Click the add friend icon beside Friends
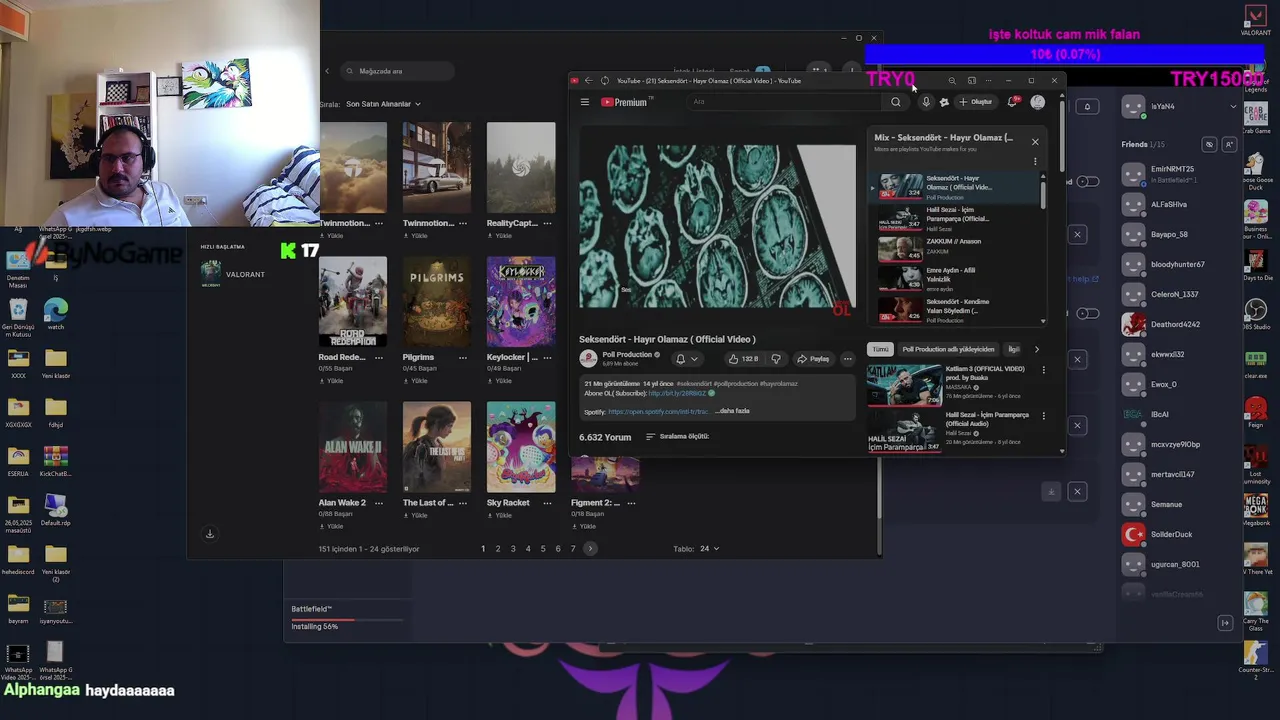This screenshot has height=720, width=1280. [1229, 144]
